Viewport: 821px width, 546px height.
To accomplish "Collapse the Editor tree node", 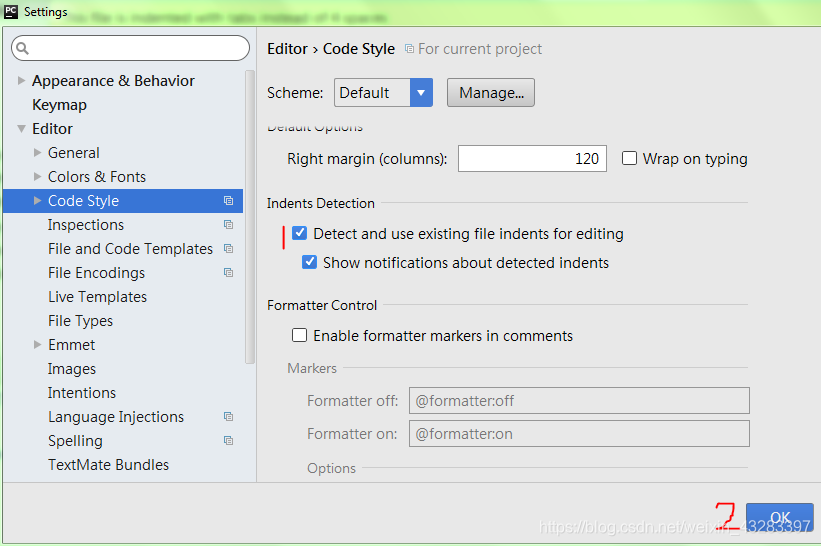I will [x=21, y=129].
